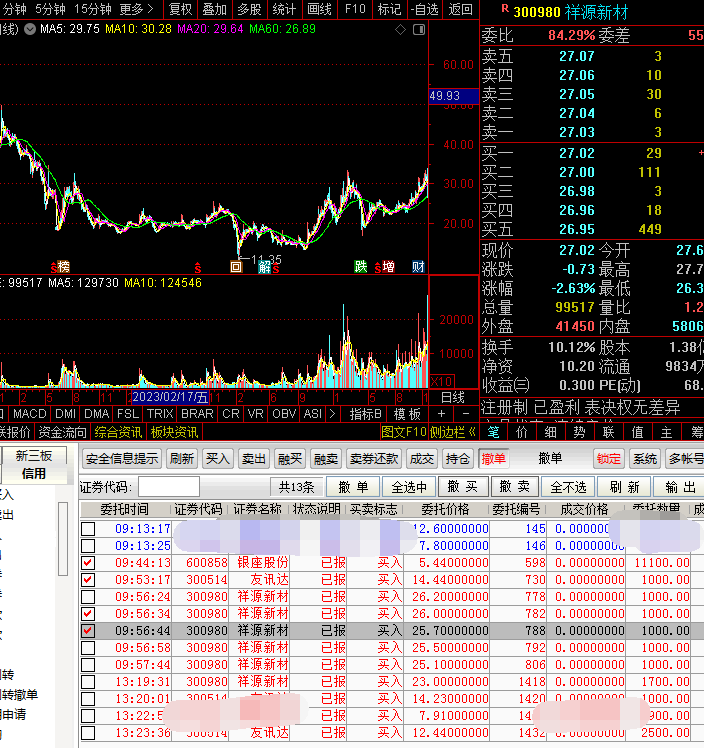Viewport: 704px width, 748px height.
Task: Click the X10 volume scale indicator
Action: pos(442,382)
